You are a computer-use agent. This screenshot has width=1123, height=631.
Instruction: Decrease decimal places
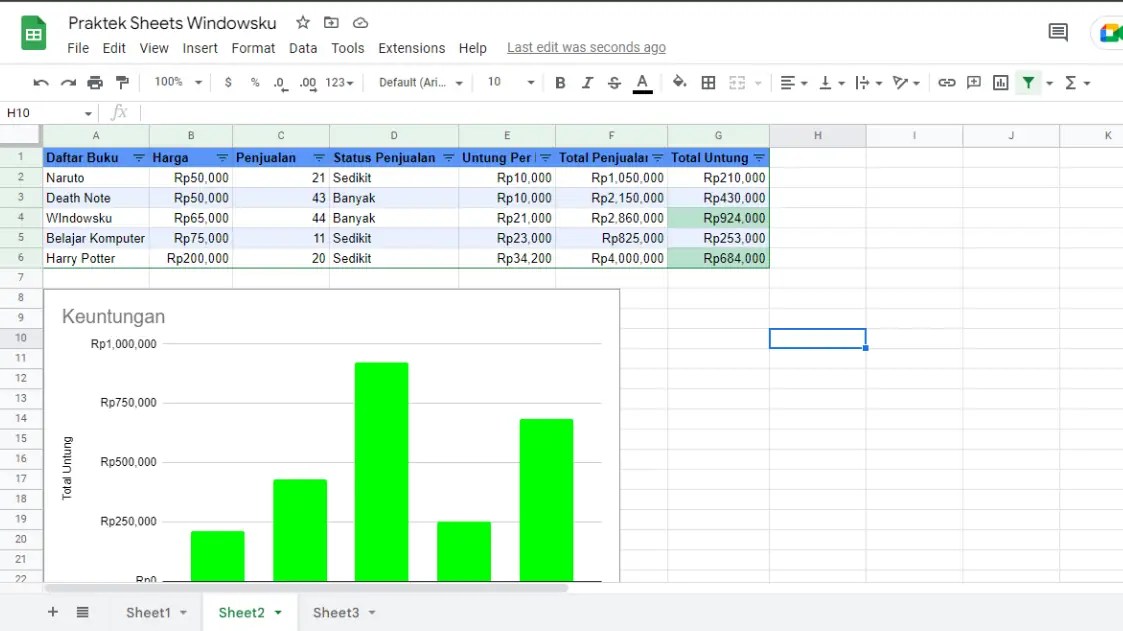click(x=281, y=83)
